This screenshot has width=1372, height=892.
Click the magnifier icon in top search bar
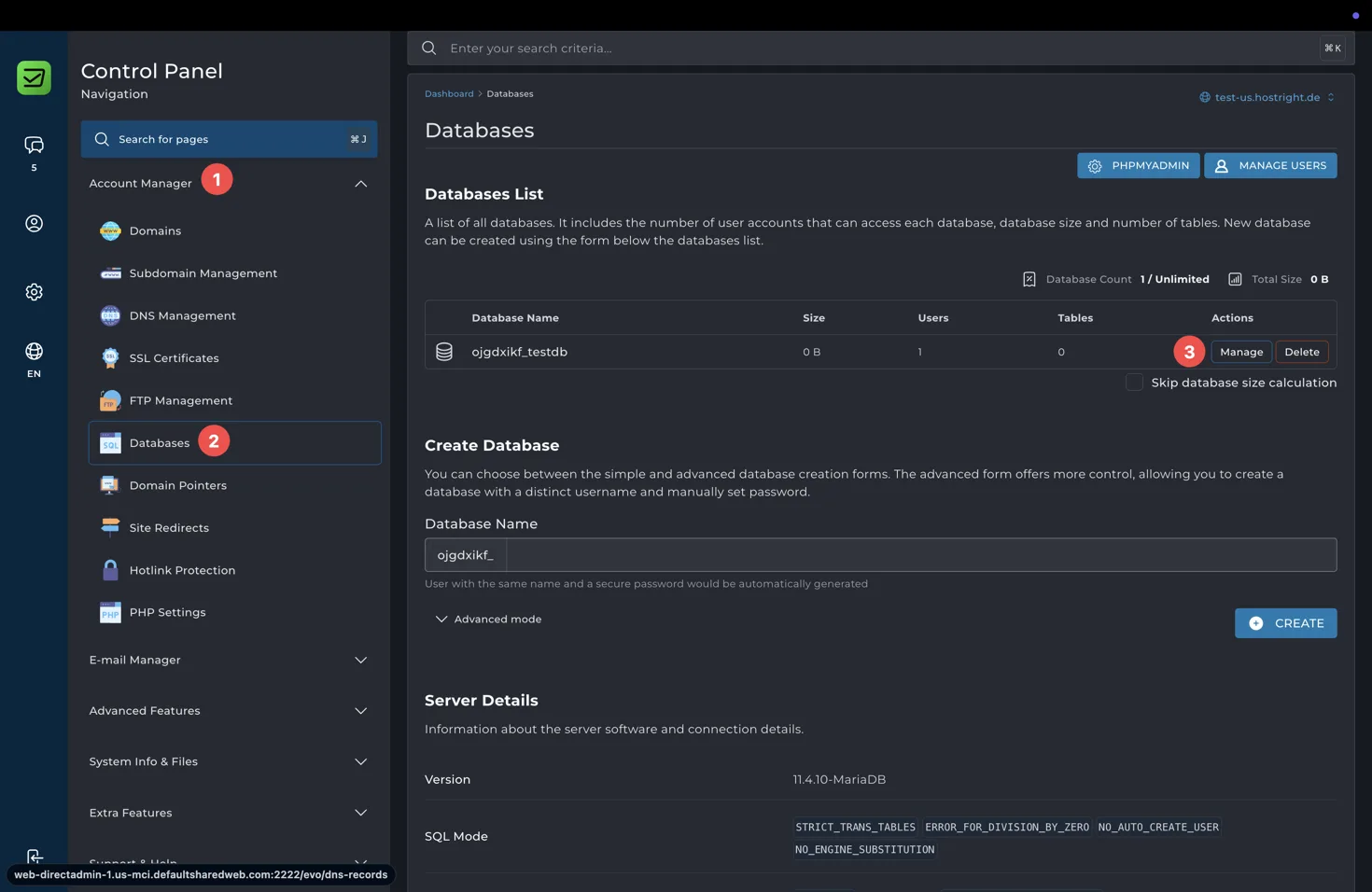tap(428, 48)
